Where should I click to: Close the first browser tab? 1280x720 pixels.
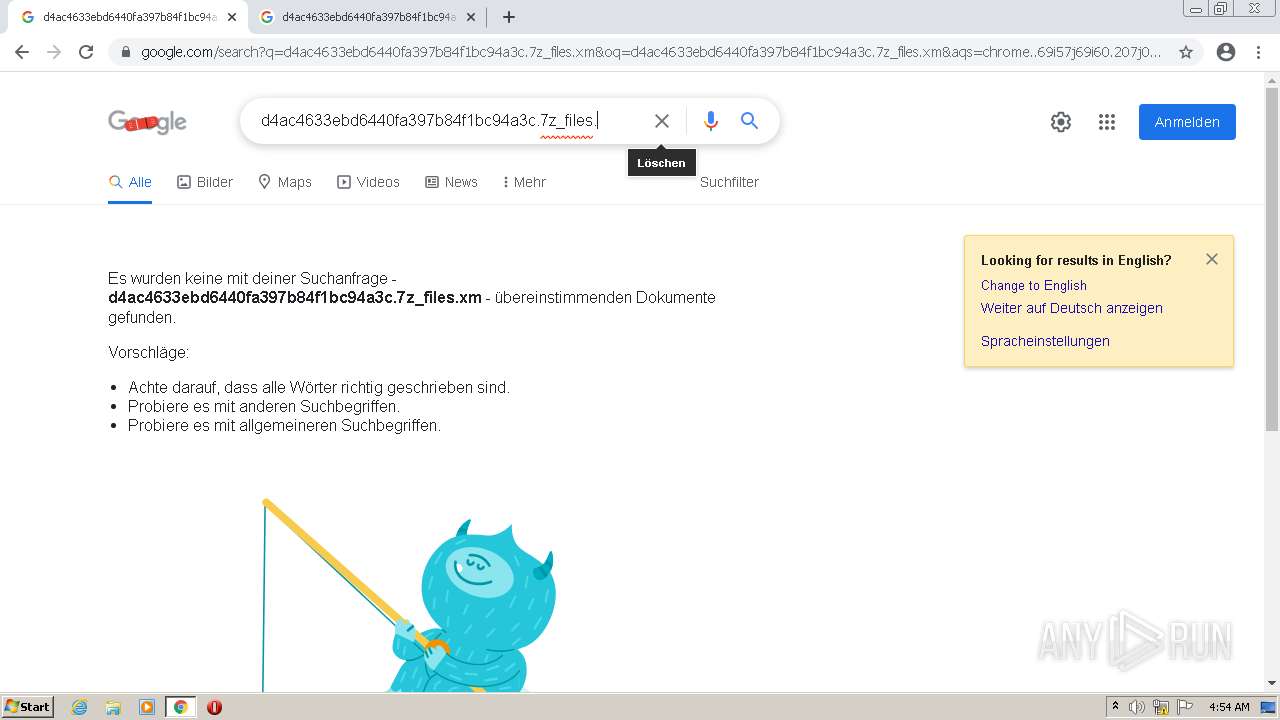[232, 17]
